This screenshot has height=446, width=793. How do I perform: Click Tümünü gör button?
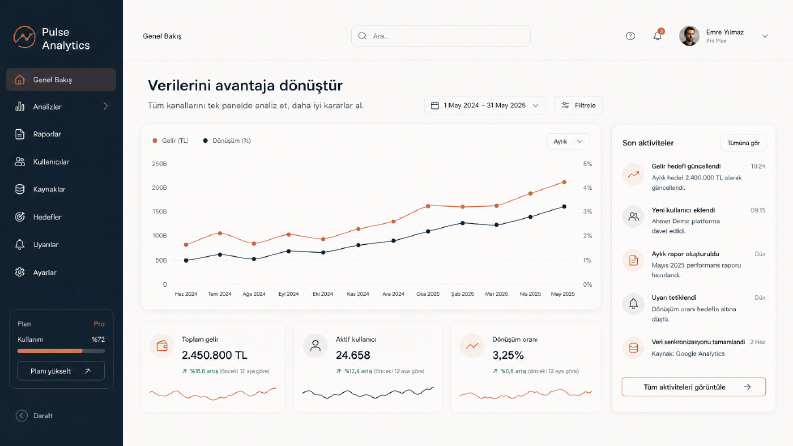point(743,143)
